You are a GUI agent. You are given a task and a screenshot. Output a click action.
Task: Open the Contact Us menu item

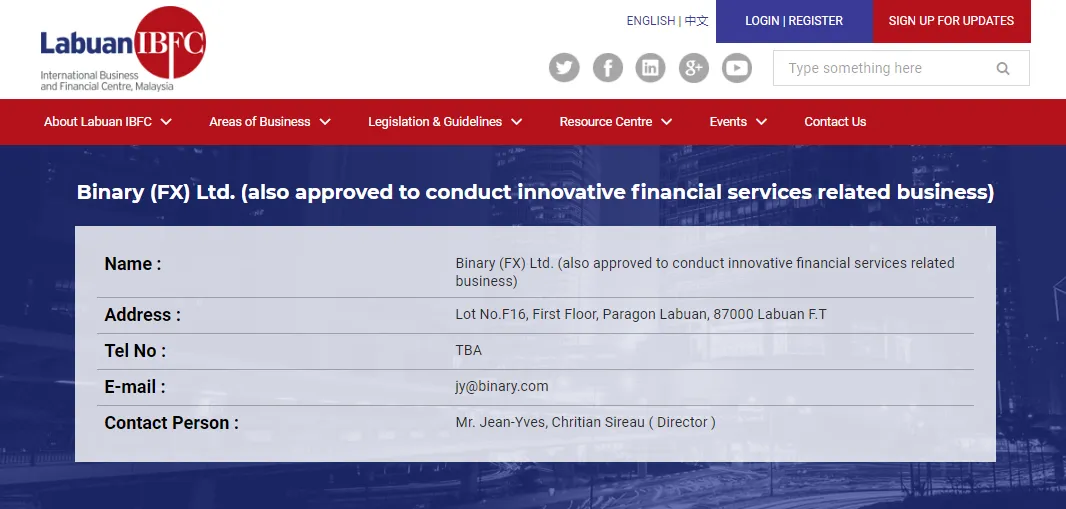tap(835, 122)
